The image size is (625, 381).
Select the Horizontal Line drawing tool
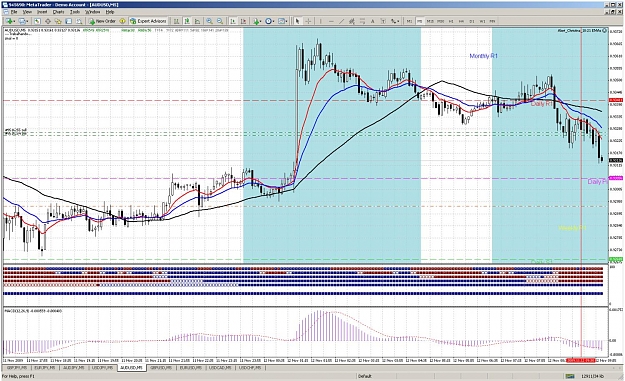pyautogui.click(x=331, y=21)
